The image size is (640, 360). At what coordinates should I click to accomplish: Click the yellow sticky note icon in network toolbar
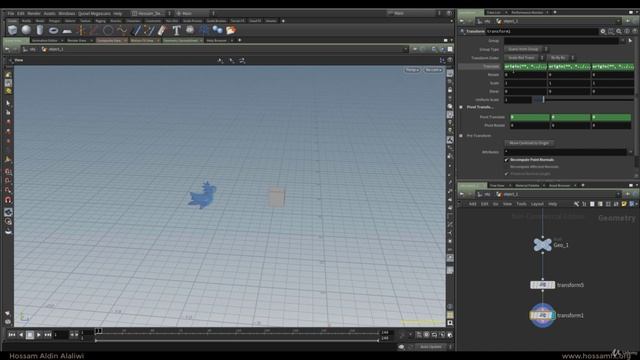[x=624, y=204]
